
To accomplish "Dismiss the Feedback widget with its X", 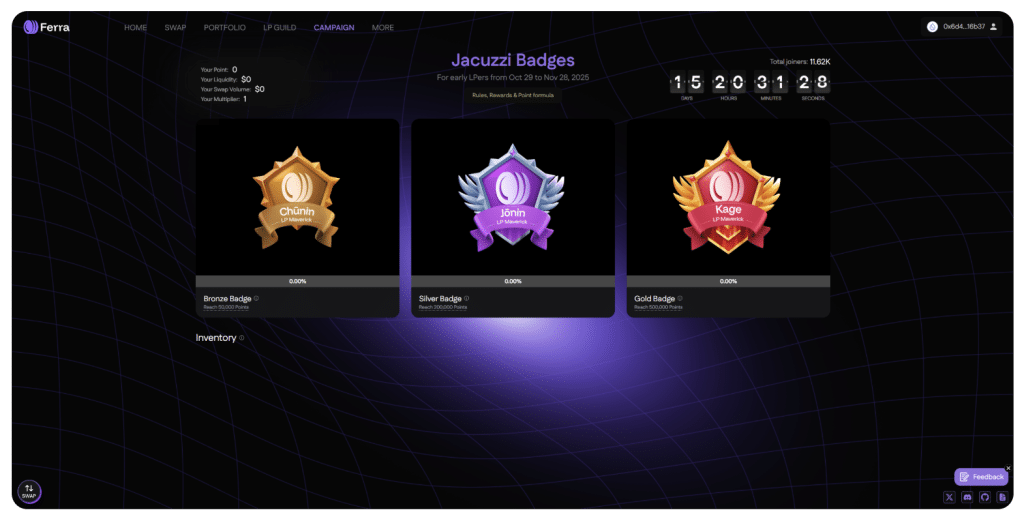I will point(1008,468).
